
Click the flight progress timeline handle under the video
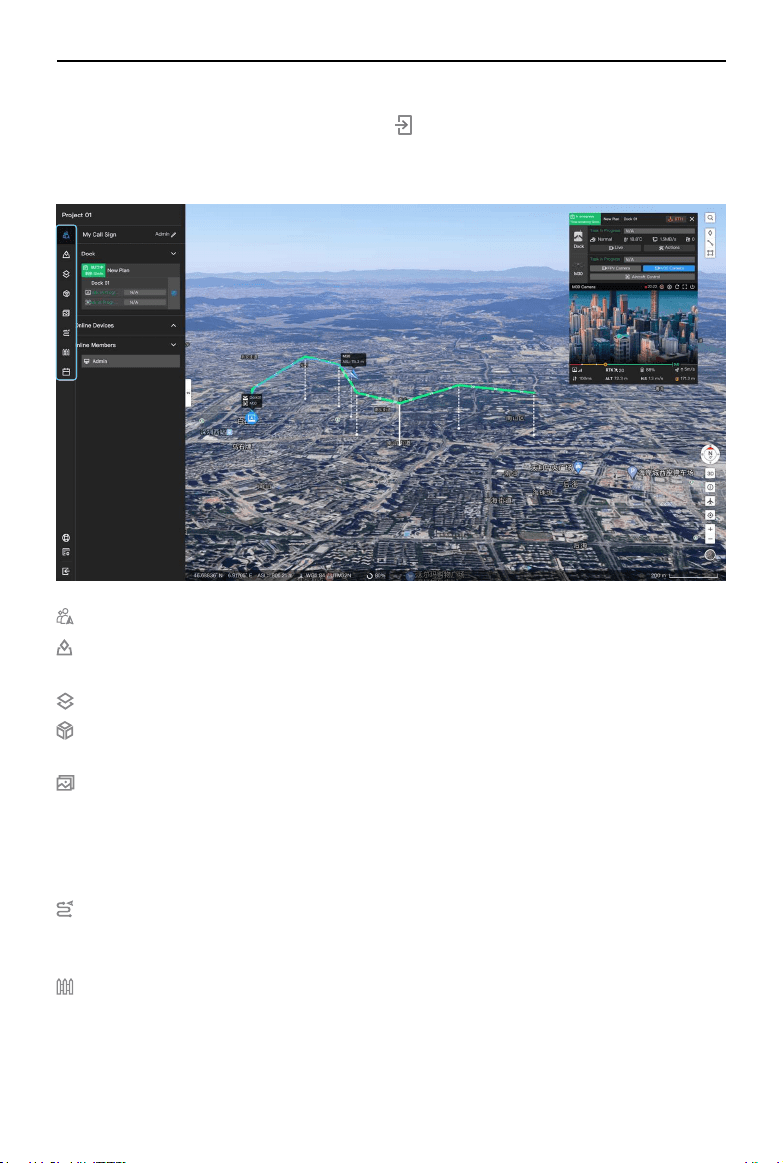pos(606,364)
